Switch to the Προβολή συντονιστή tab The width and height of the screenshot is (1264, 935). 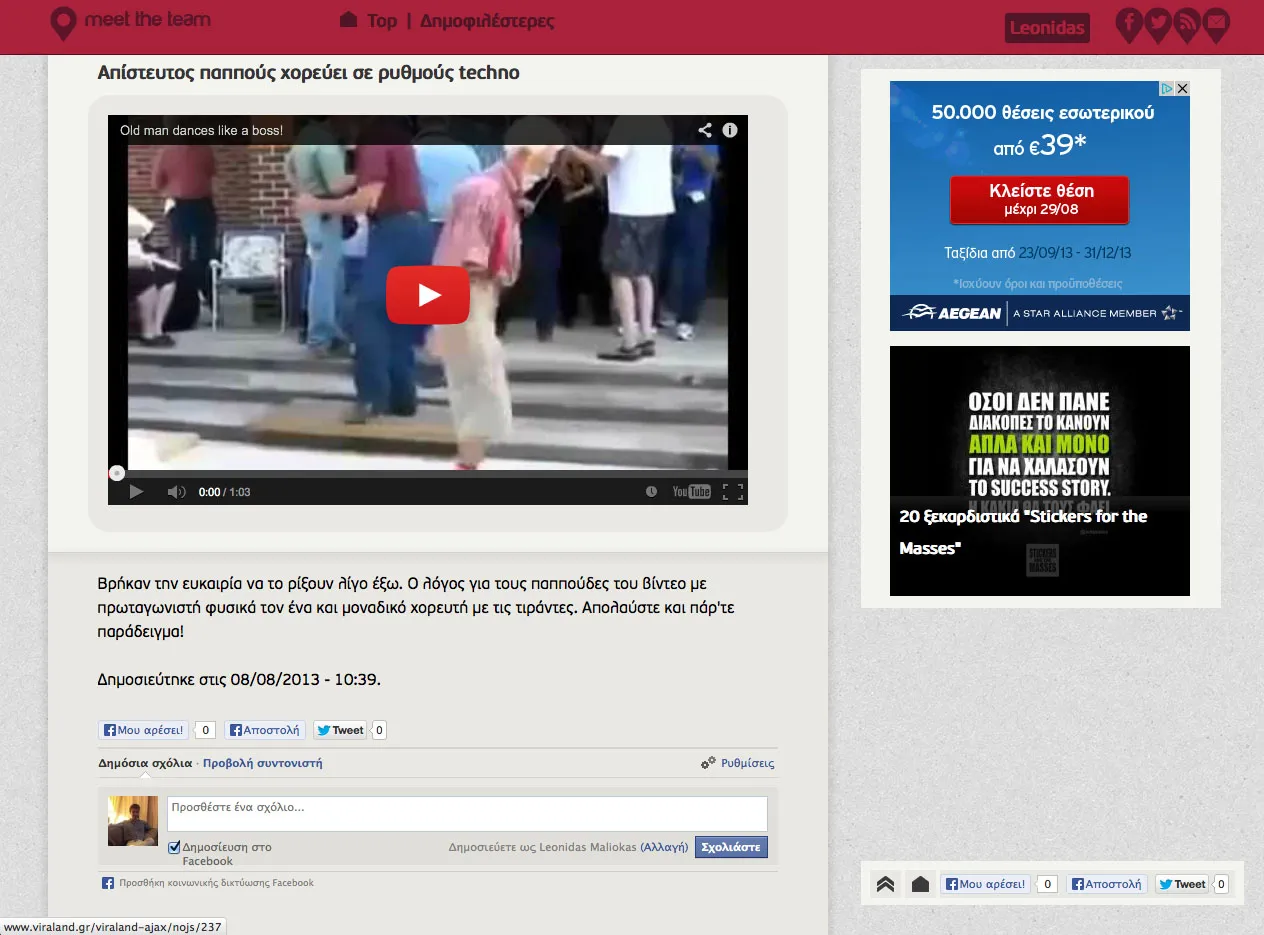point(262,763)
